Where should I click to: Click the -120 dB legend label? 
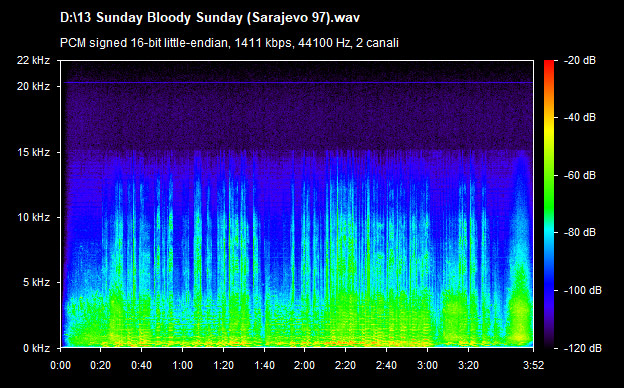coord(583,348)
